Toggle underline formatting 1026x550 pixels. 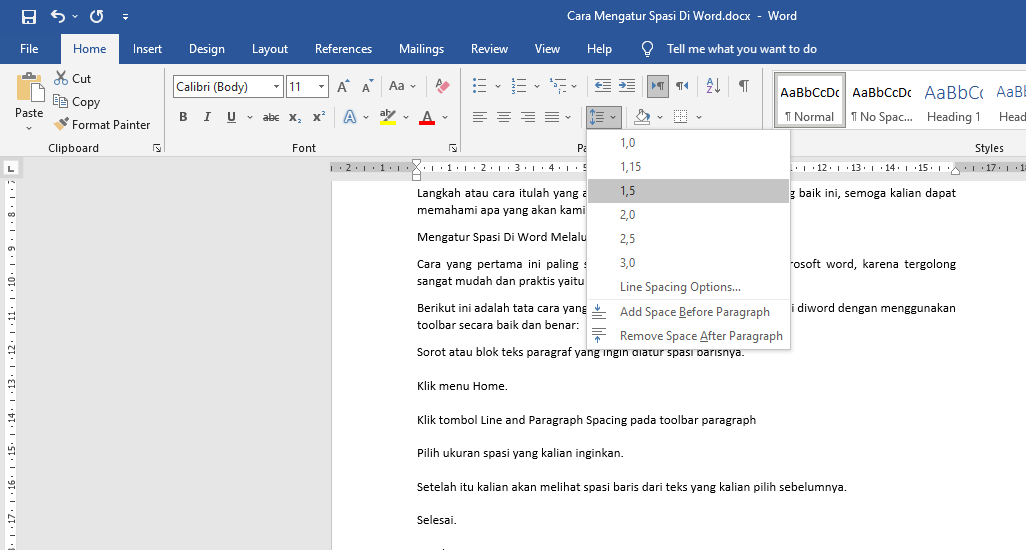231,117
